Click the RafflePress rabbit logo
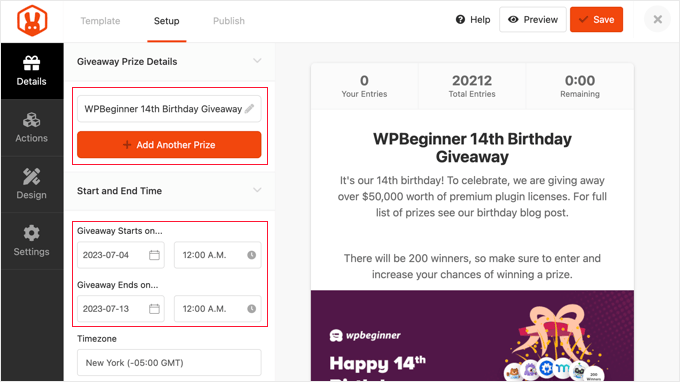Viewport: 680px width, 382px height. click(x=32, y=21)
